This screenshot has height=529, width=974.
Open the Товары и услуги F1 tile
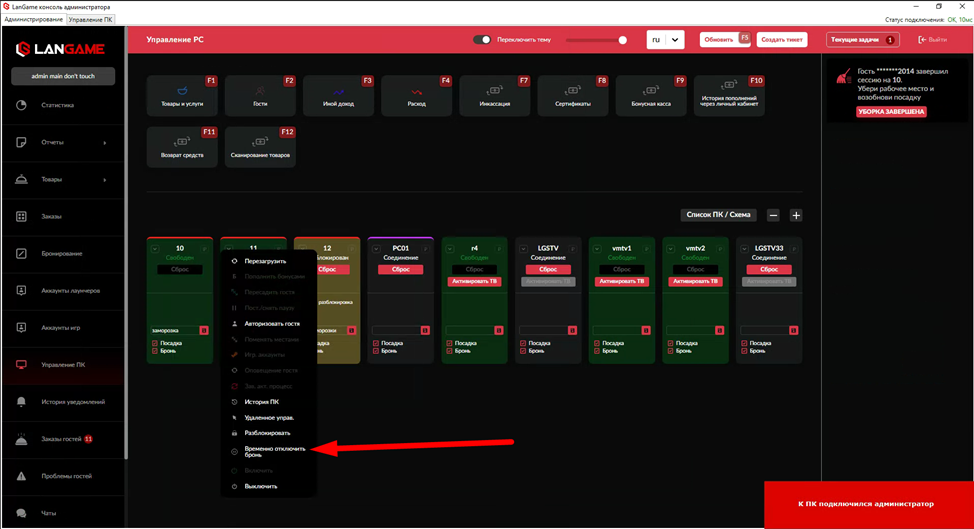pyautogui.click(x=182, y=95)
